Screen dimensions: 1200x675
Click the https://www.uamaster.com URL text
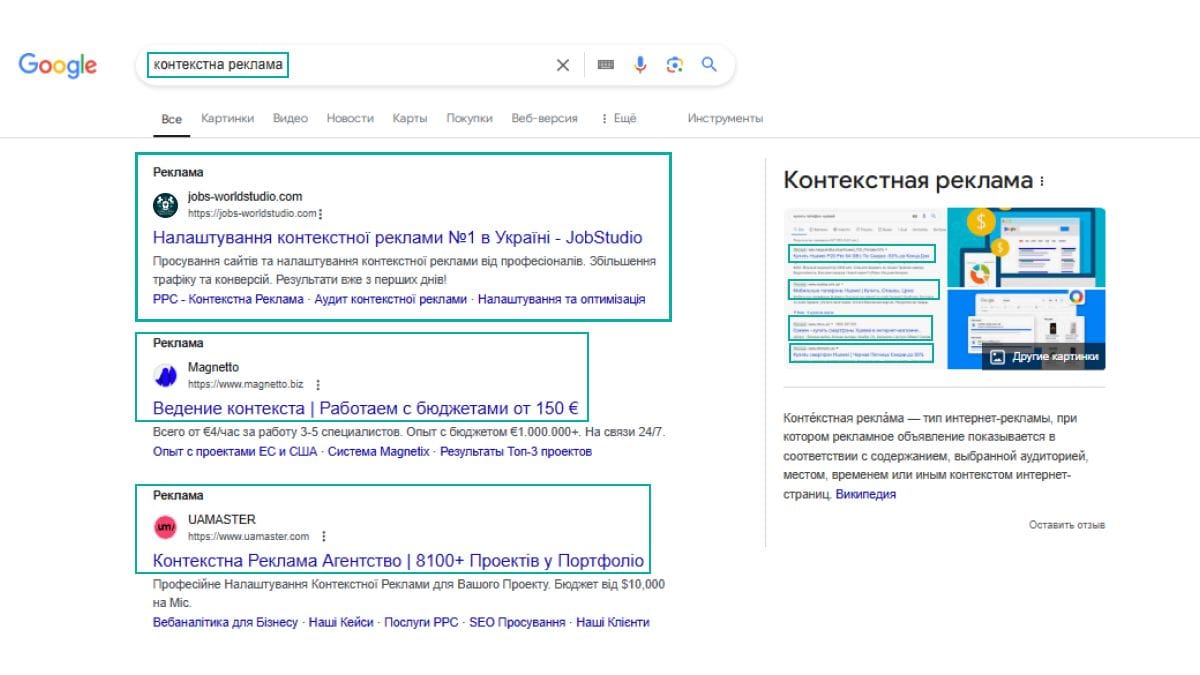coord(249,536)
